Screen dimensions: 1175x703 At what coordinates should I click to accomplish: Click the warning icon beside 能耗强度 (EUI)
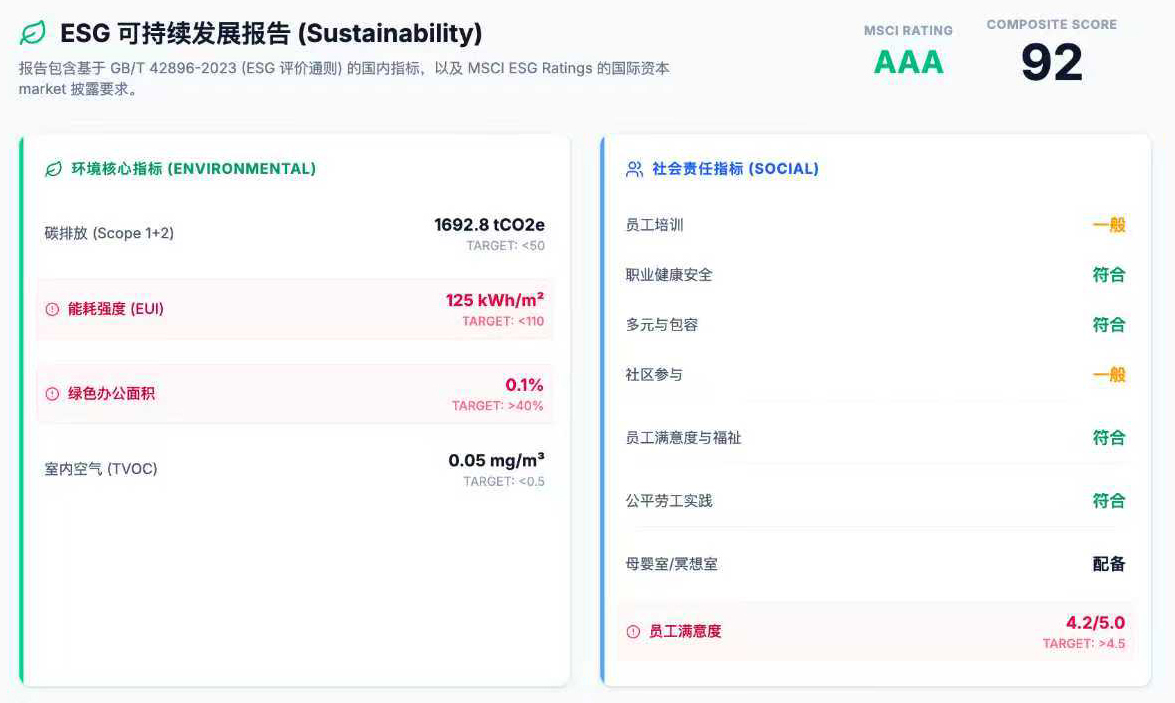[x=52, y=309]
